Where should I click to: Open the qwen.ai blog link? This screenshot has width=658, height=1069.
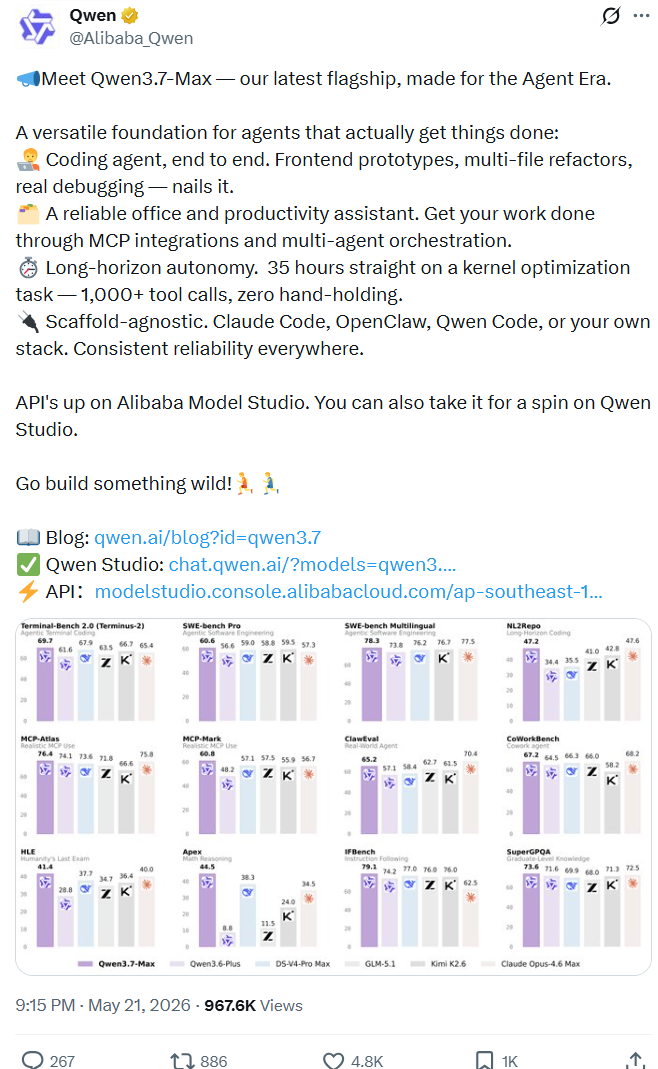coord(207,537)
